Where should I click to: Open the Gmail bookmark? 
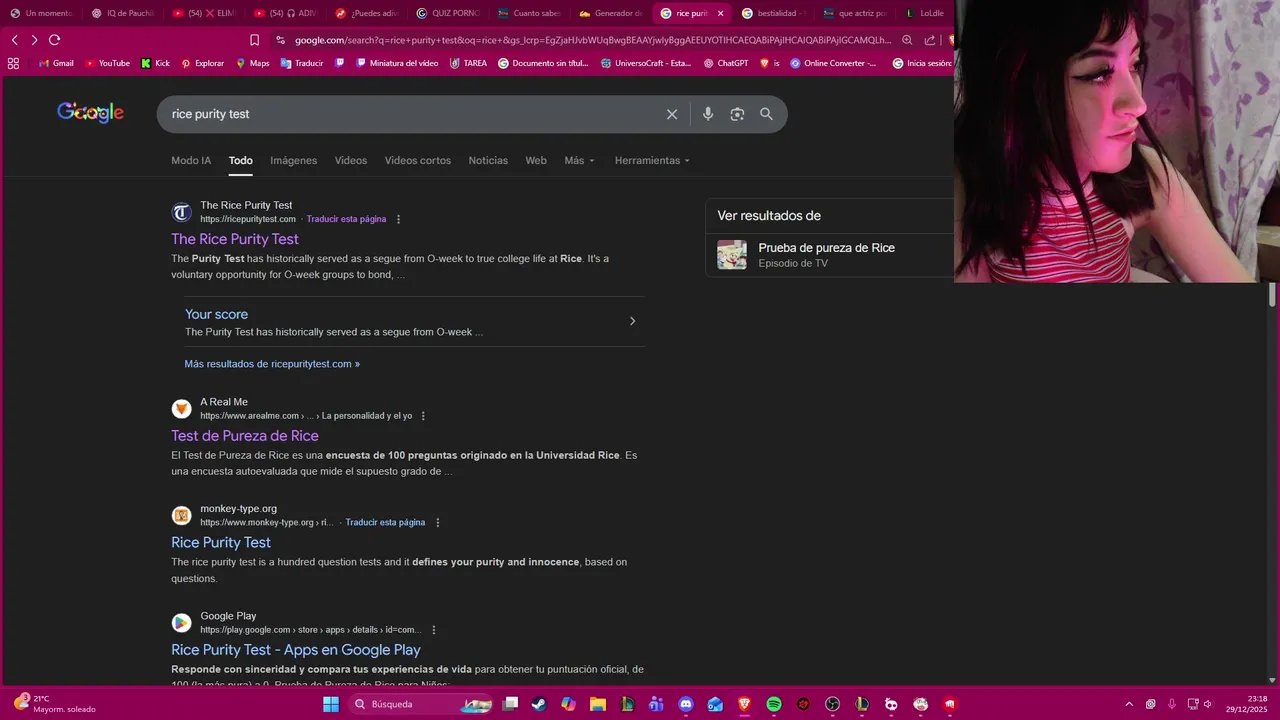click(56, 63)
